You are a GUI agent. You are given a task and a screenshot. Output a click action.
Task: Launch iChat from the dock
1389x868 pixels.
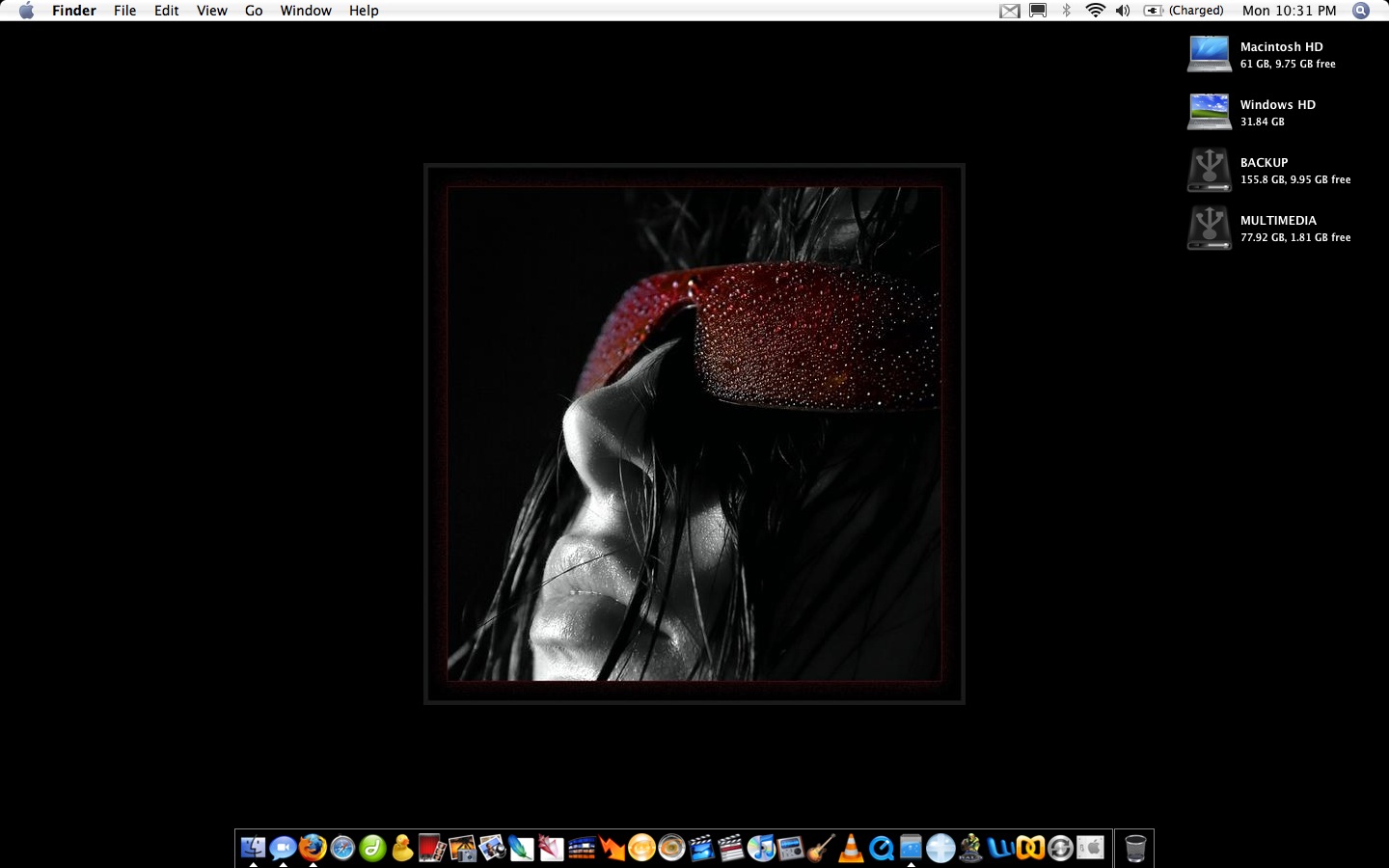click(x=283, y=848)
